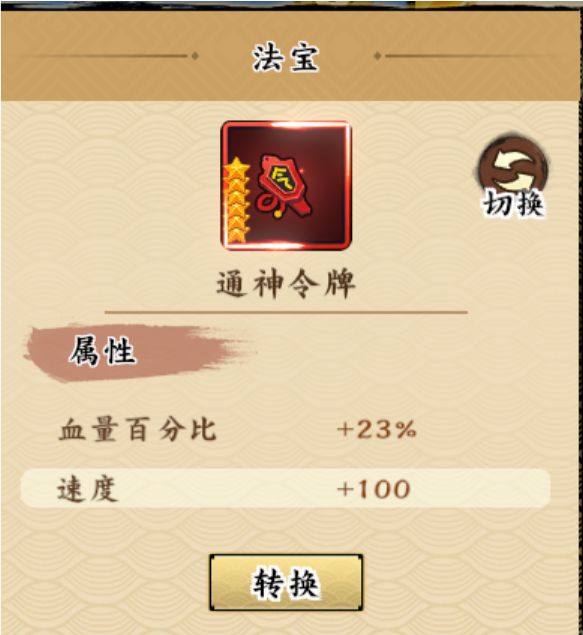This screenshot has height=635, width=583.
Task: Select the 属性 section header
Action: click(102, 351)
